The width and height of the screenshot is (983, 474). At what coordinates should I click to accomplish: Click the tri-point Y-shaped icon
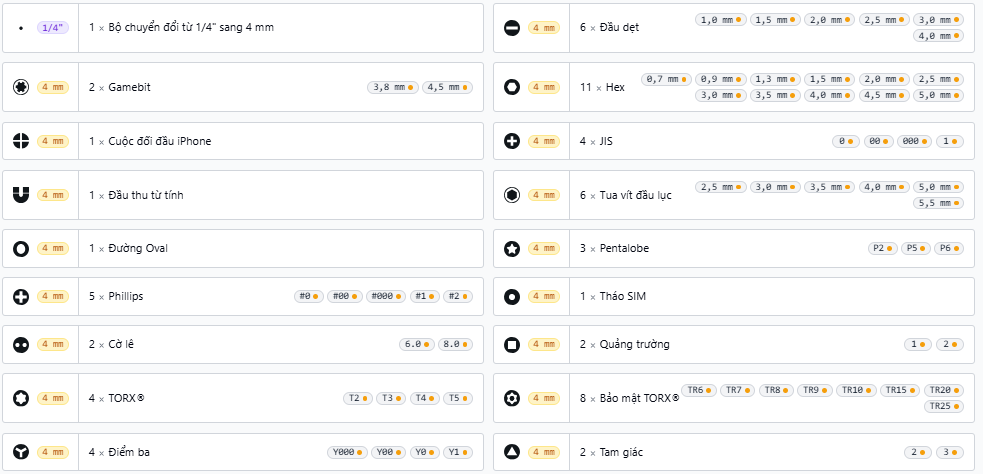[21, 452]
